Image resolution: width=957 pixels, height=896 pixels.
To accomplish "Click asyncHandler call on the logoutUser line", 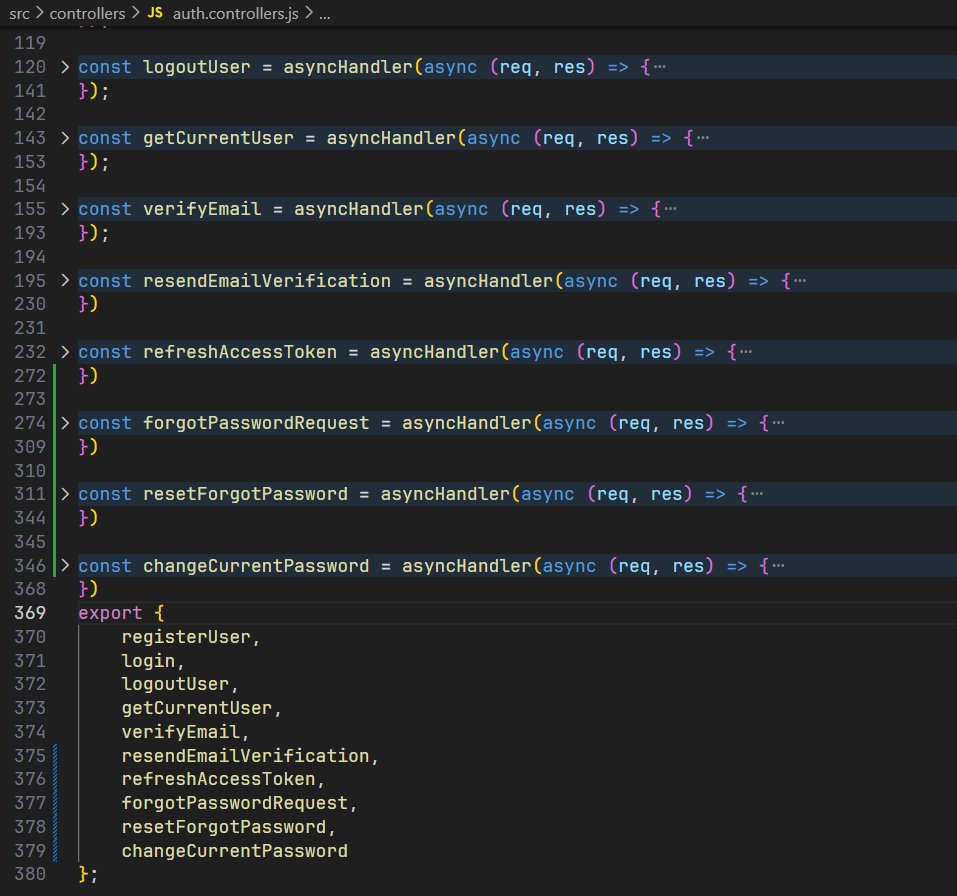I will pos(348,67).
